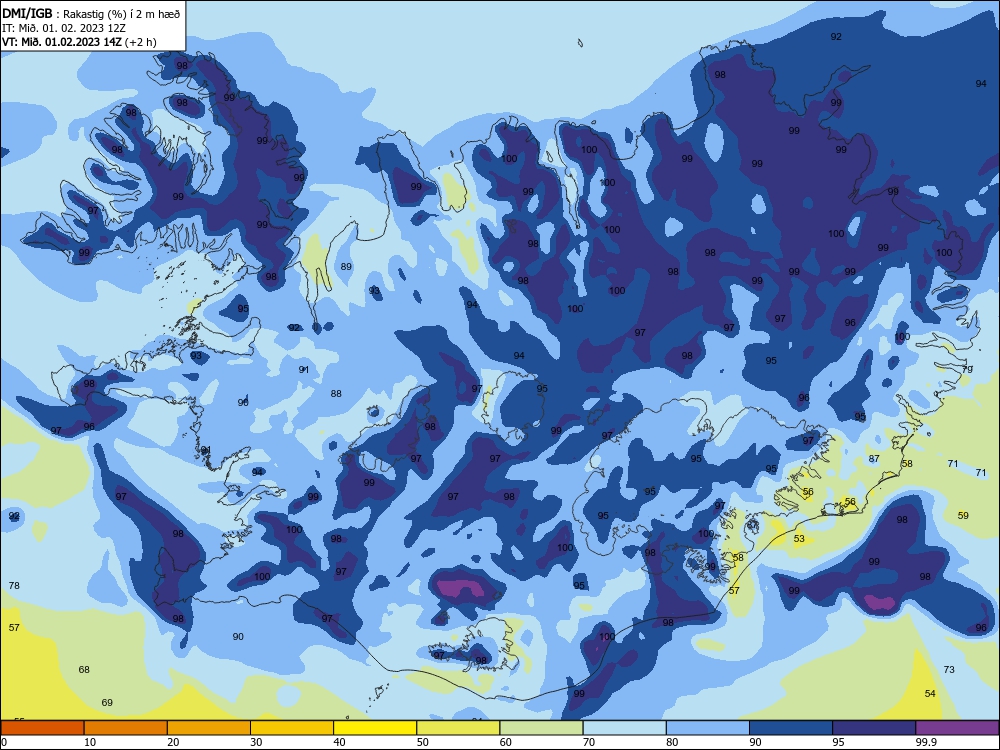Image resolution: width=1000 pixels, height=750 pixels.
Task: Click the legend scale label '99.9'
Action: pyautogui.click(x=926, y=742)
